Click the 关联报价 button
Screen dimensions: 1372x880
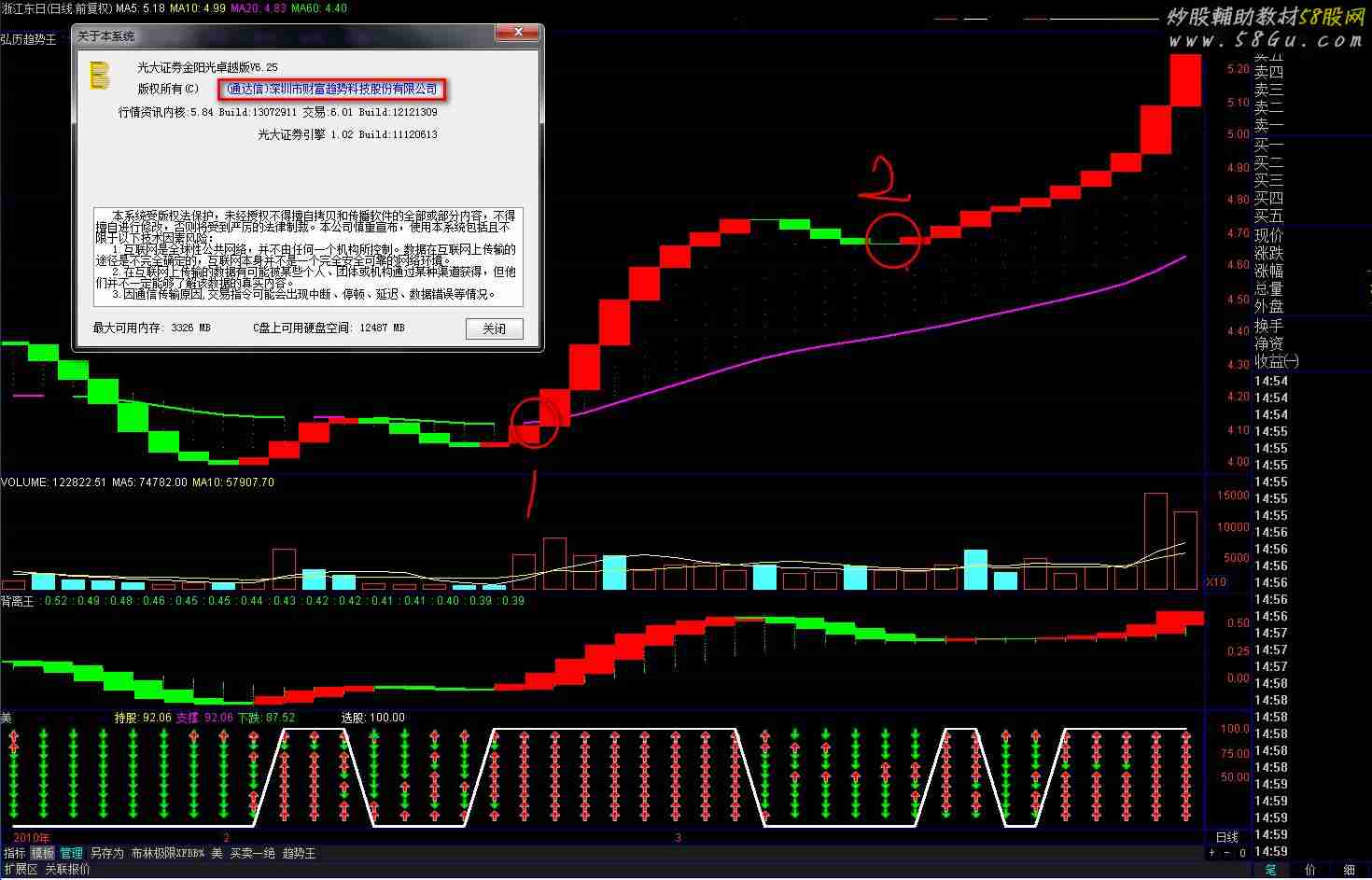(x=68, y=870)
